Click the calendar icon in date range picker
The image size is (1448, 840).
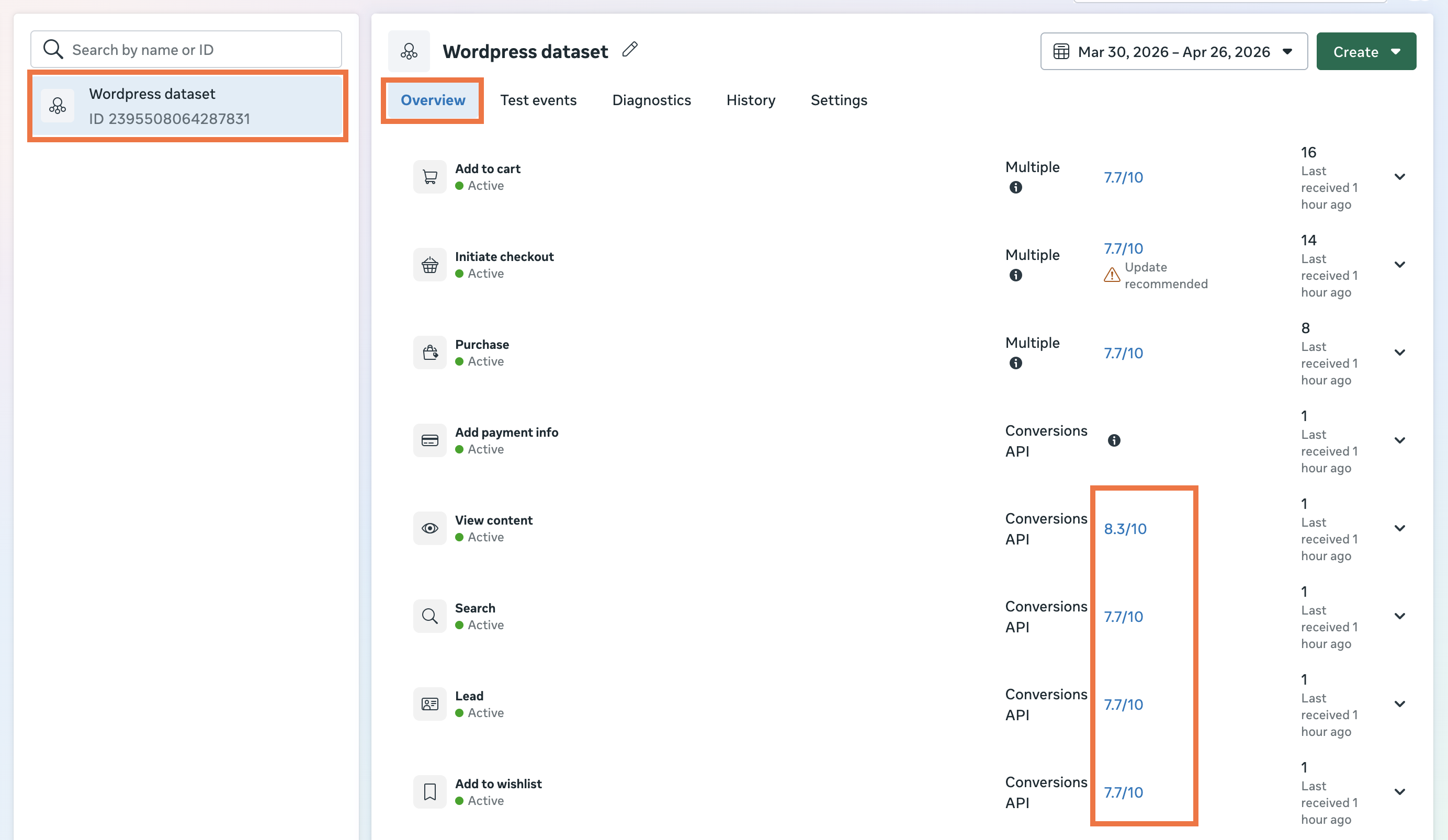[1061, 52]
